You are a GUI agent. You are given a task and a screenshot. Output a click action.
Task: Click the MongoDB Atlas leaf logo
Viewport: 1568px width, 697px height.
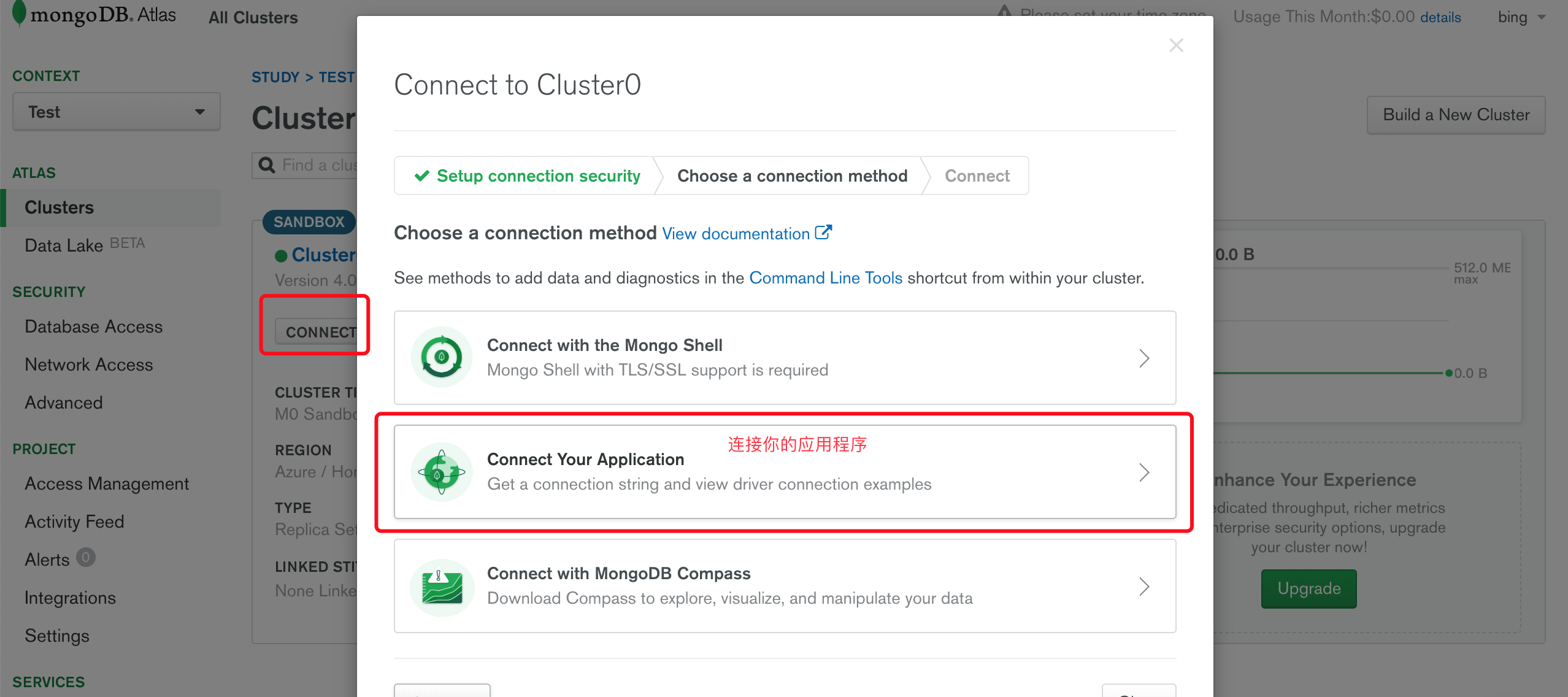[20, 13]
